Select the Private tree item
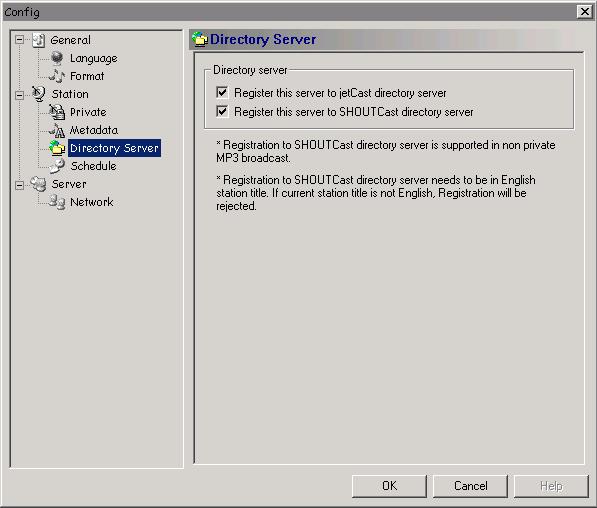The image size is (597, 508). pos(88,112)
